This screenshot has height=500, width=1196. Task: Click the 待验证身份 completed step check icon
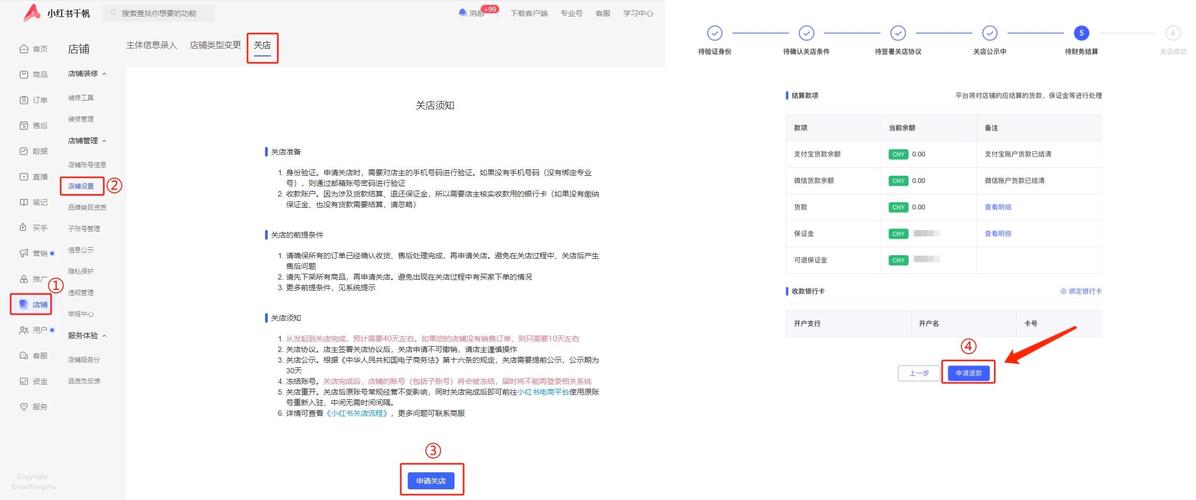pos(715,33)
